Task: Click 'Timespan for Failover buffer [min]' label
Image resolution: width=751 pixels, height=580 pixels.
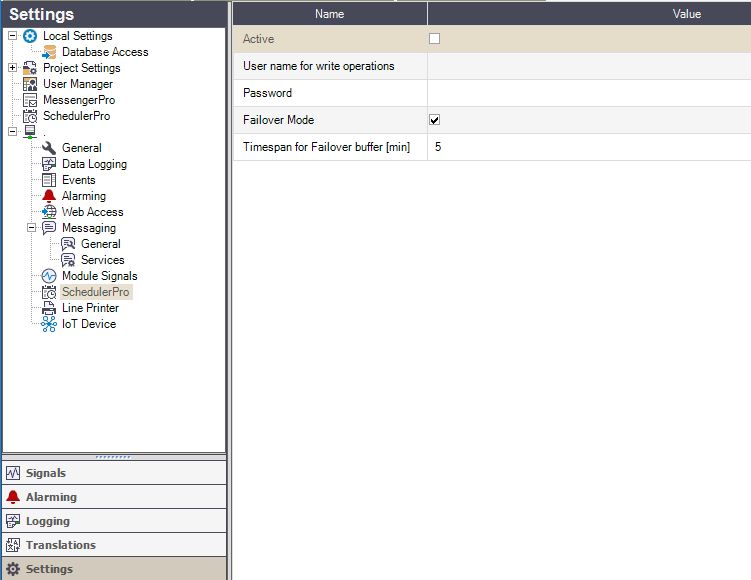Action: point(326,147)
